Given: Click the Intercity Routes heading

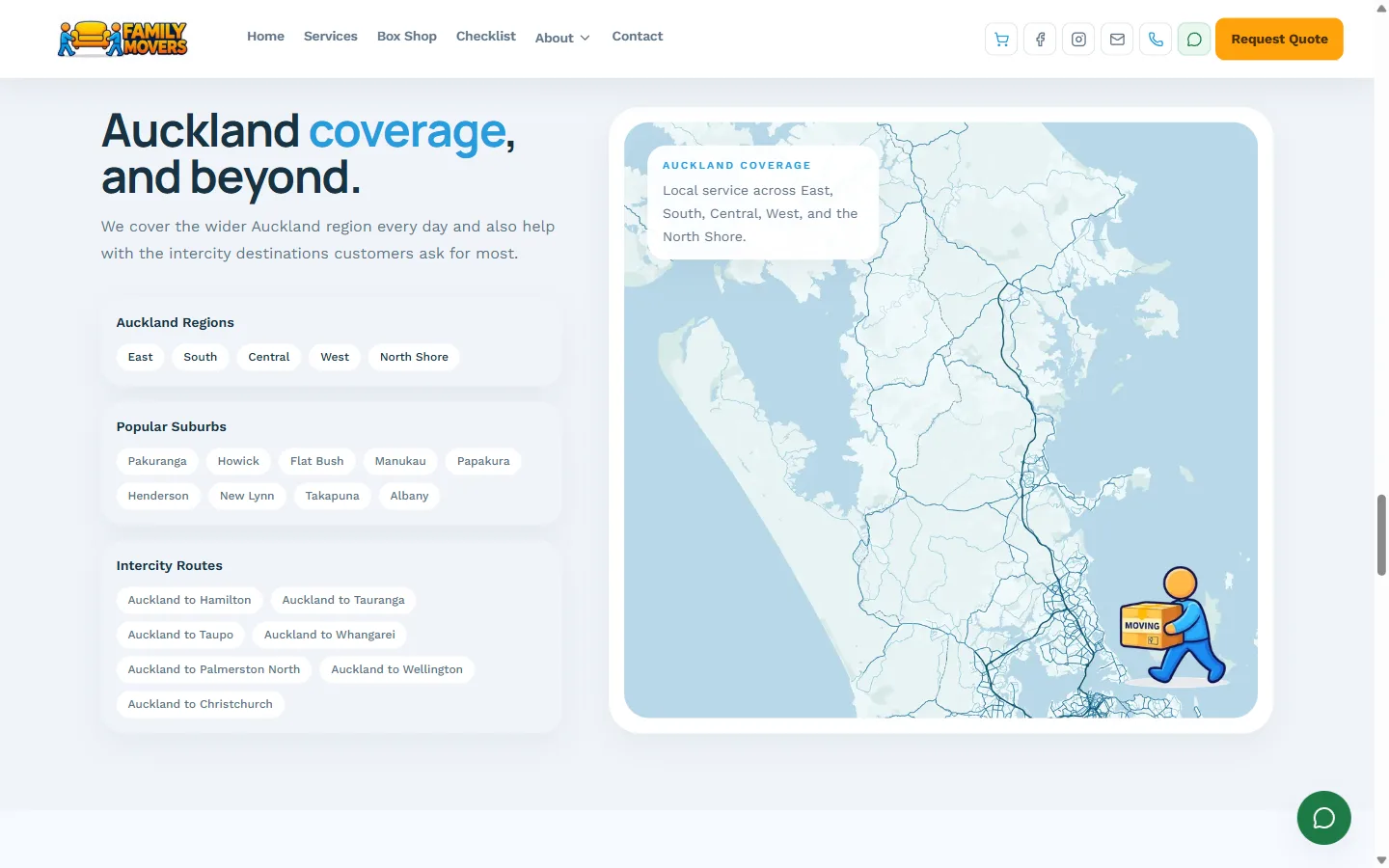Looking at the screenshot, I should pos(170,565).
